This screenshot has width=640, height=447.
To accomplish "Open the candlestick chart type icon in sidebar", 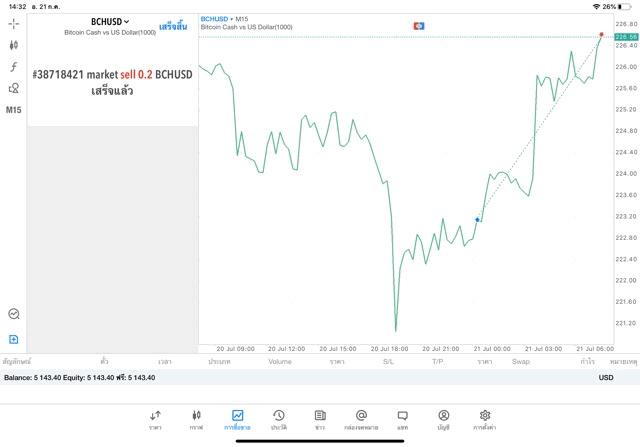I will point(13,45).
